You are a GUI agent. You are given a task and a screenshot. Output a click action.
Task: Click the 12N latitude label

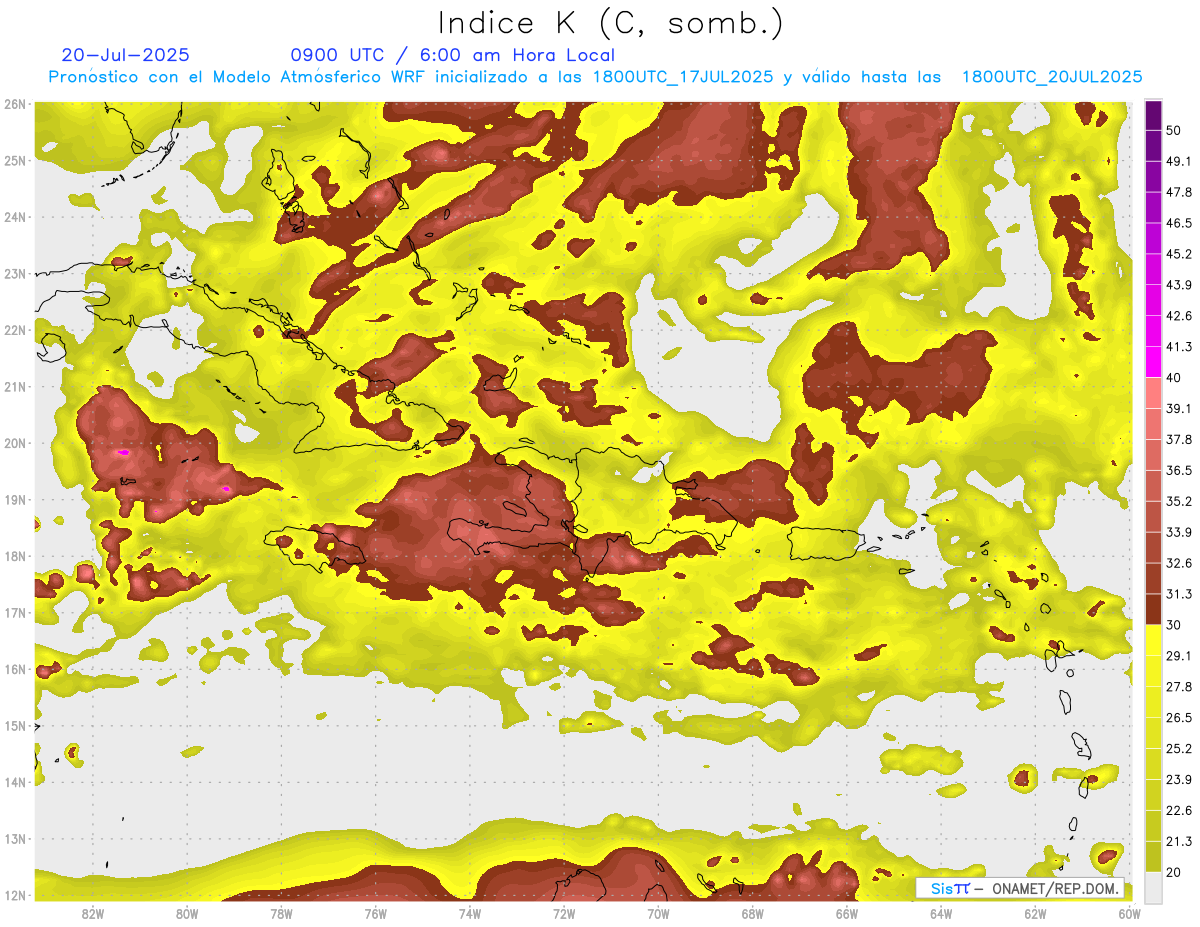pos(15,895)
